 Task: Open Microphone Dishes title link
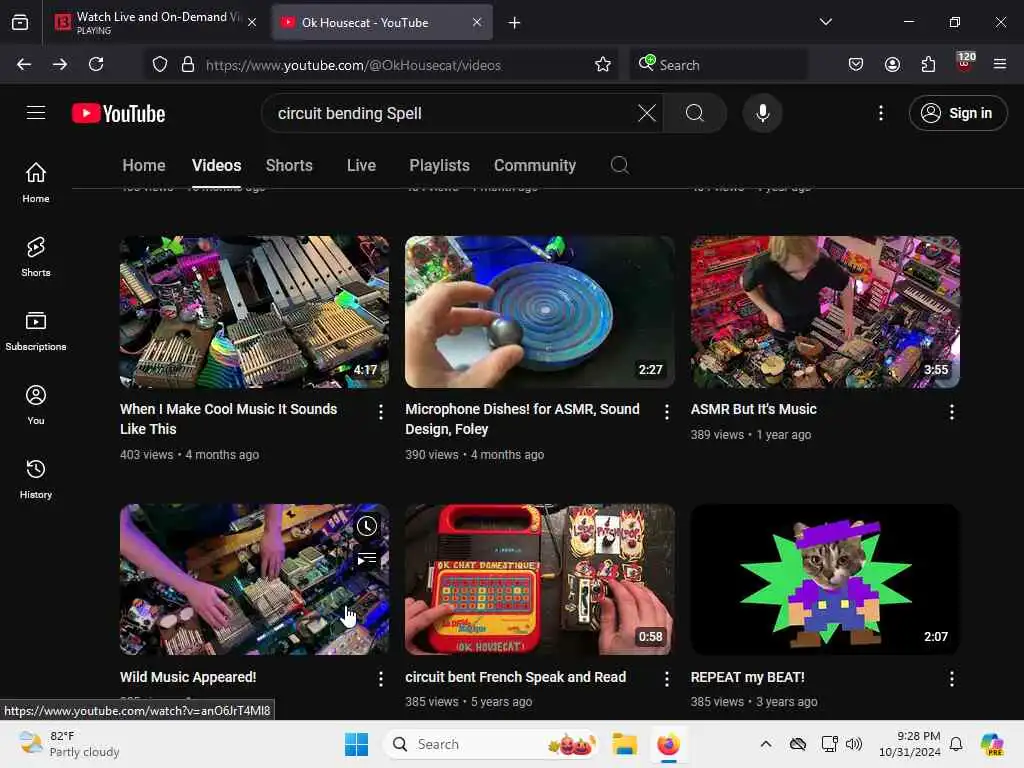[522, 419]
